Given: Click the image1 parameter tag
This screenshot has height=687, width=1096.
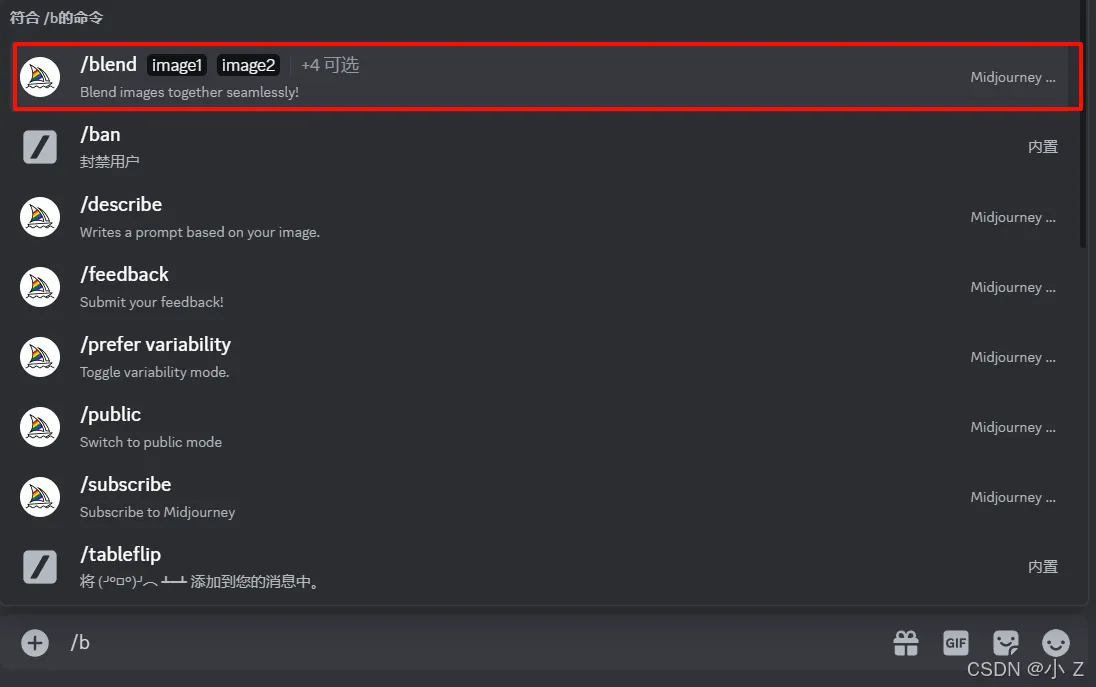Looking at the screenshot, I should pyautogui.click(x=177, y=66).
